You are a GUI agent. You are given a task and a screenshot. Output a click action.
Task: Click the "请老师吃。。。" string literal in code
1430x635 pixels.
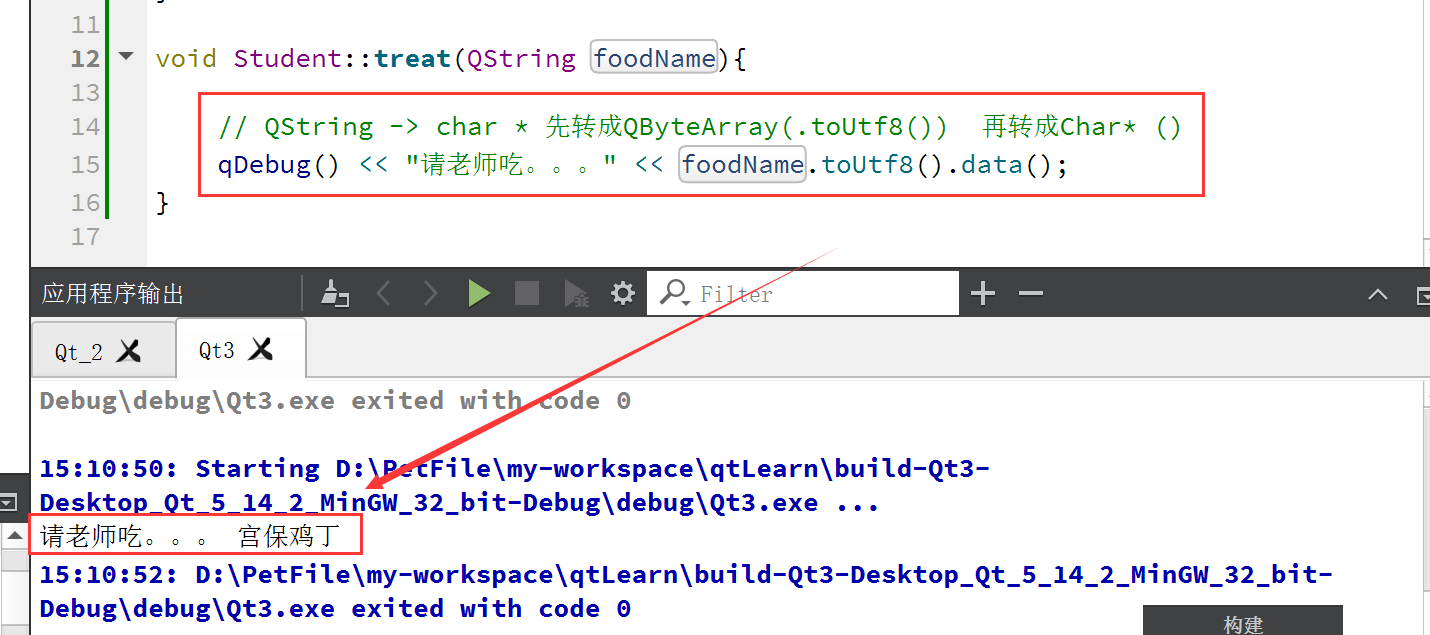tap(511, 164)
